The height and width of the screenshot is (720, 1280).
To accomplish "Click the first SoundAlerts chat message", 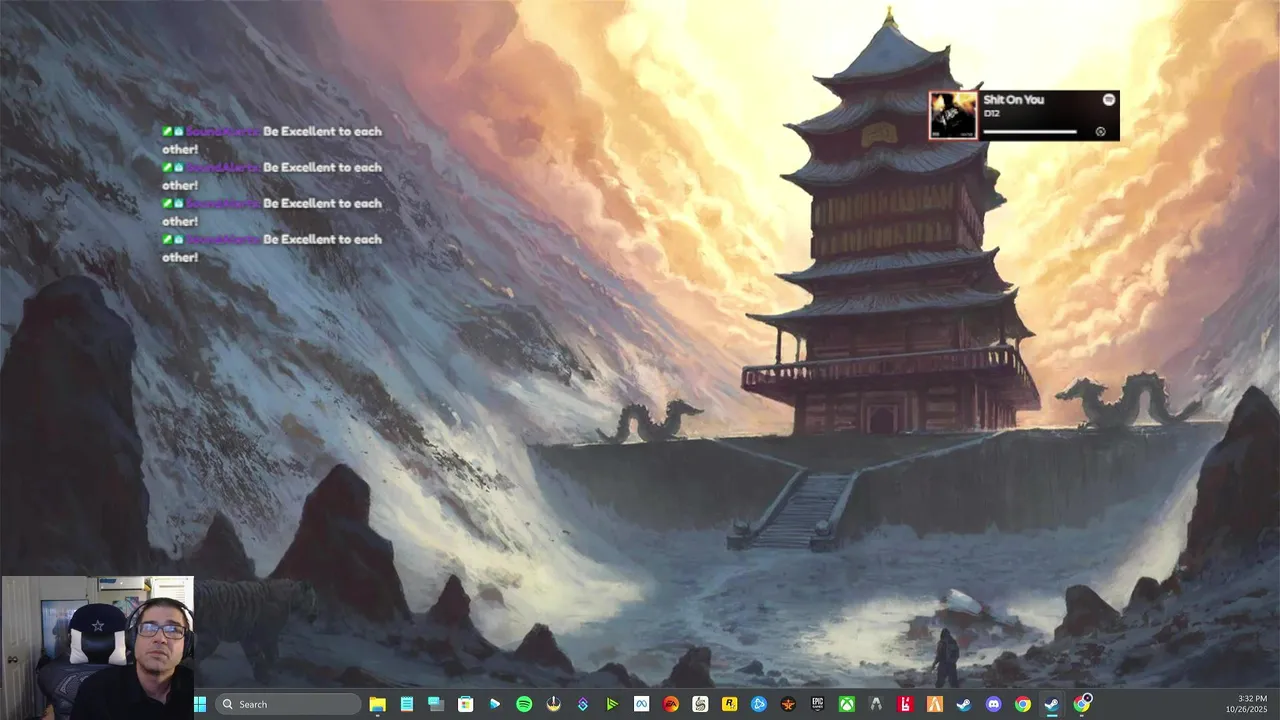I will pyautogui.click(x=272, y=140).
